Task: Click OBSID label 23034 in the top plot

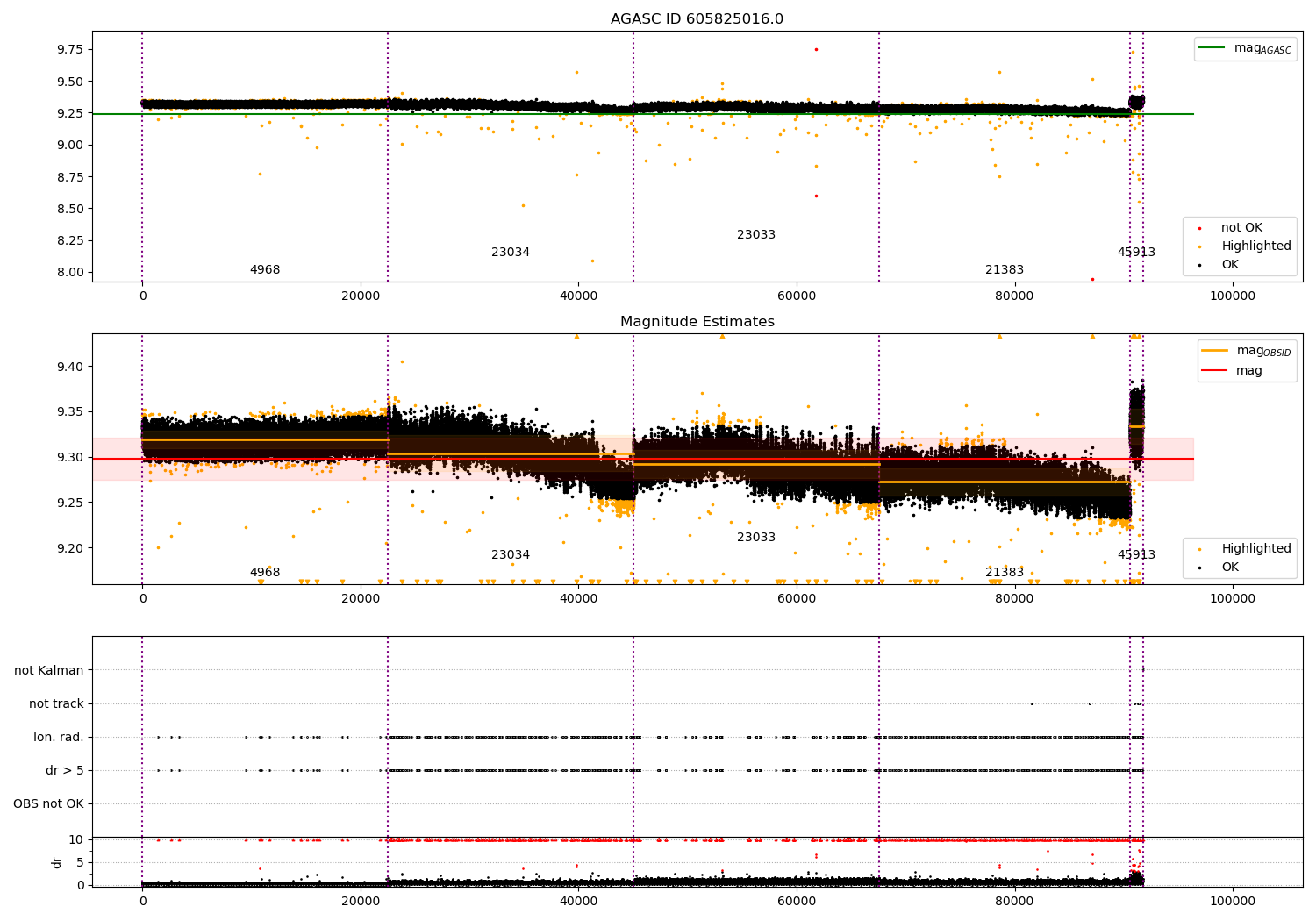Action: coord(511,253)
